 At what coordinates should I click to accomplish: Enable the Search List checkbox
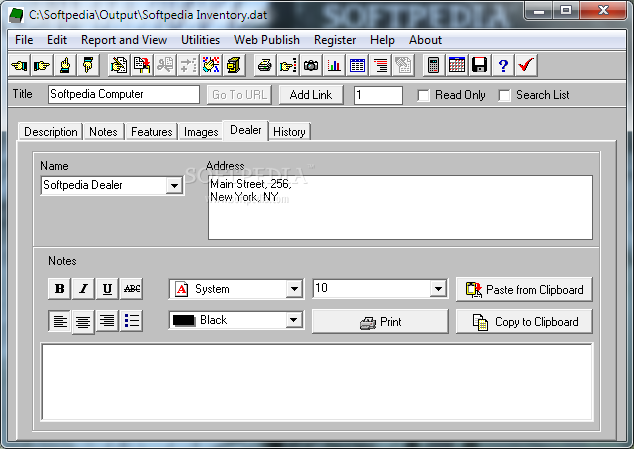pyautogui.click(x=504, y=95)
